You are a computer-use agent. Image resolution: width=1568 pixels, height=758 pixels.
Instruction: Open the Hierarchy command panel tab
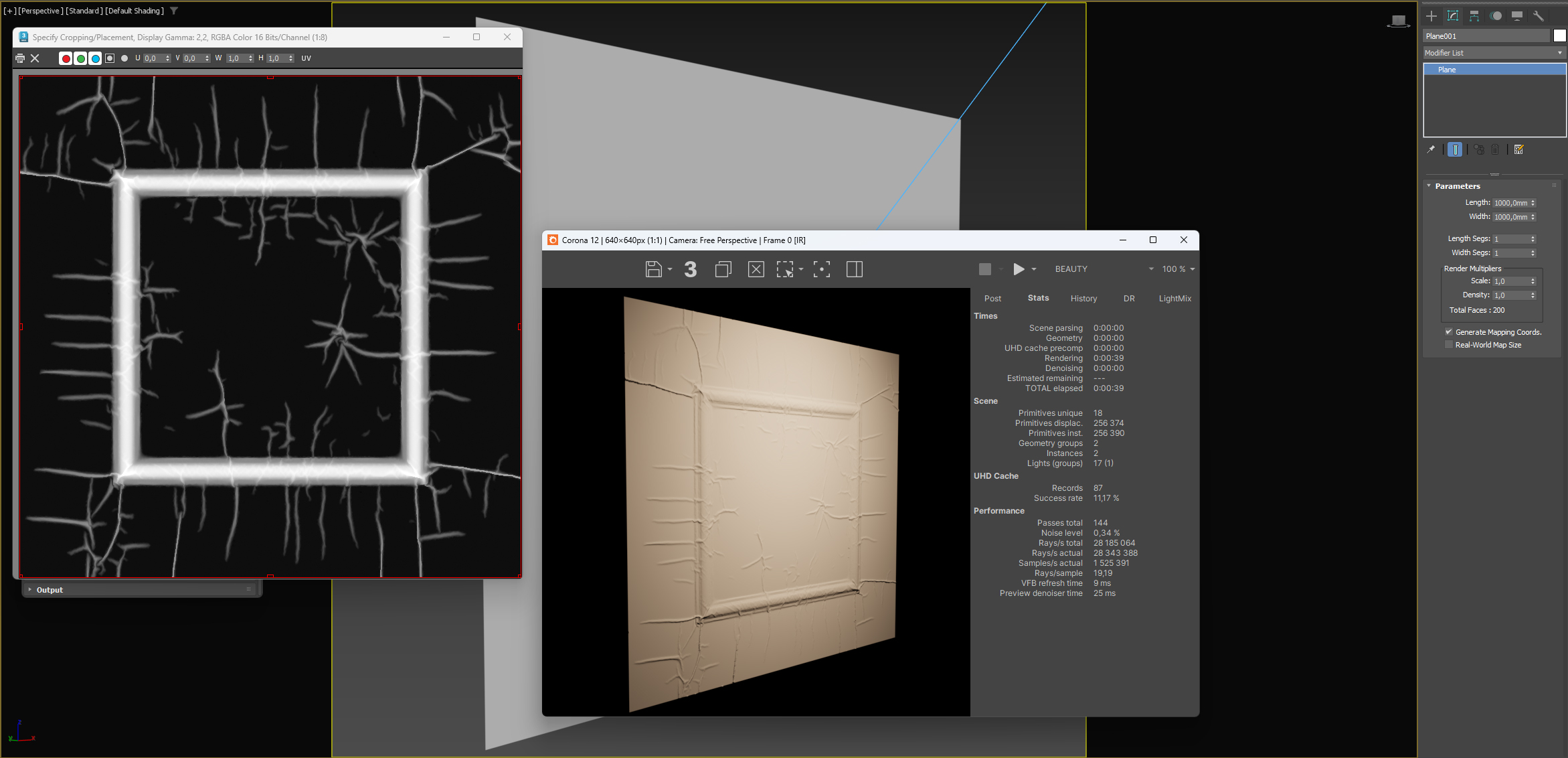[1474, 16]
